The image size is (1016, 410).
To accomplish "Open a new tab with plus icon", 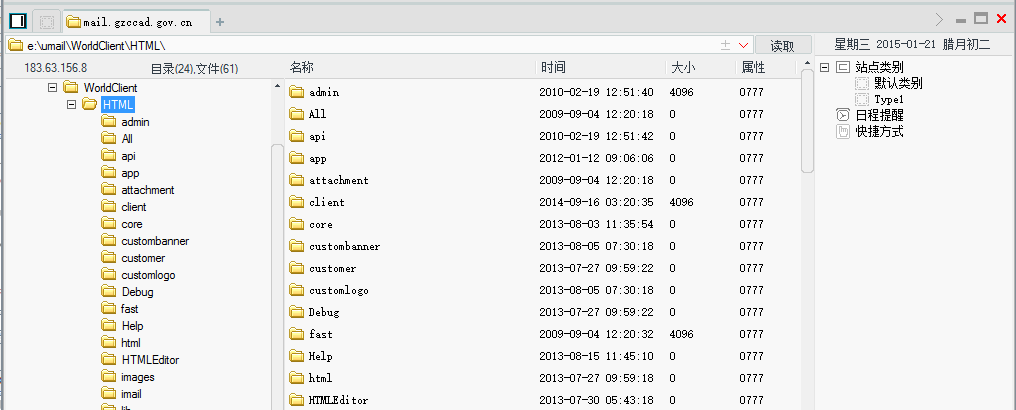I will (220, 23).
